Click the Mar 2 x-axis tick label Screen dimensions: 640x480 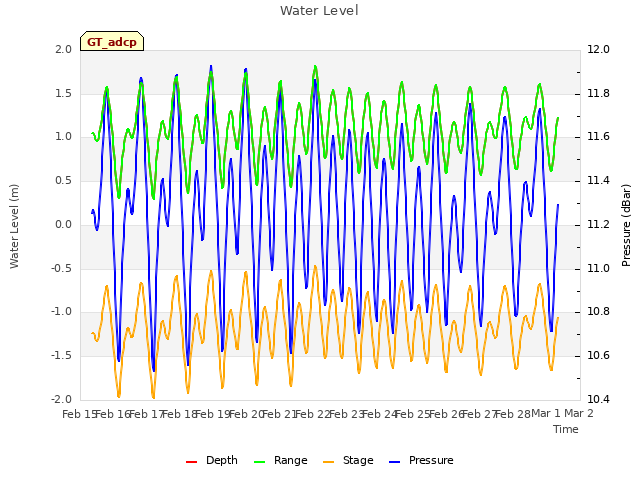[x=579, y=413]
